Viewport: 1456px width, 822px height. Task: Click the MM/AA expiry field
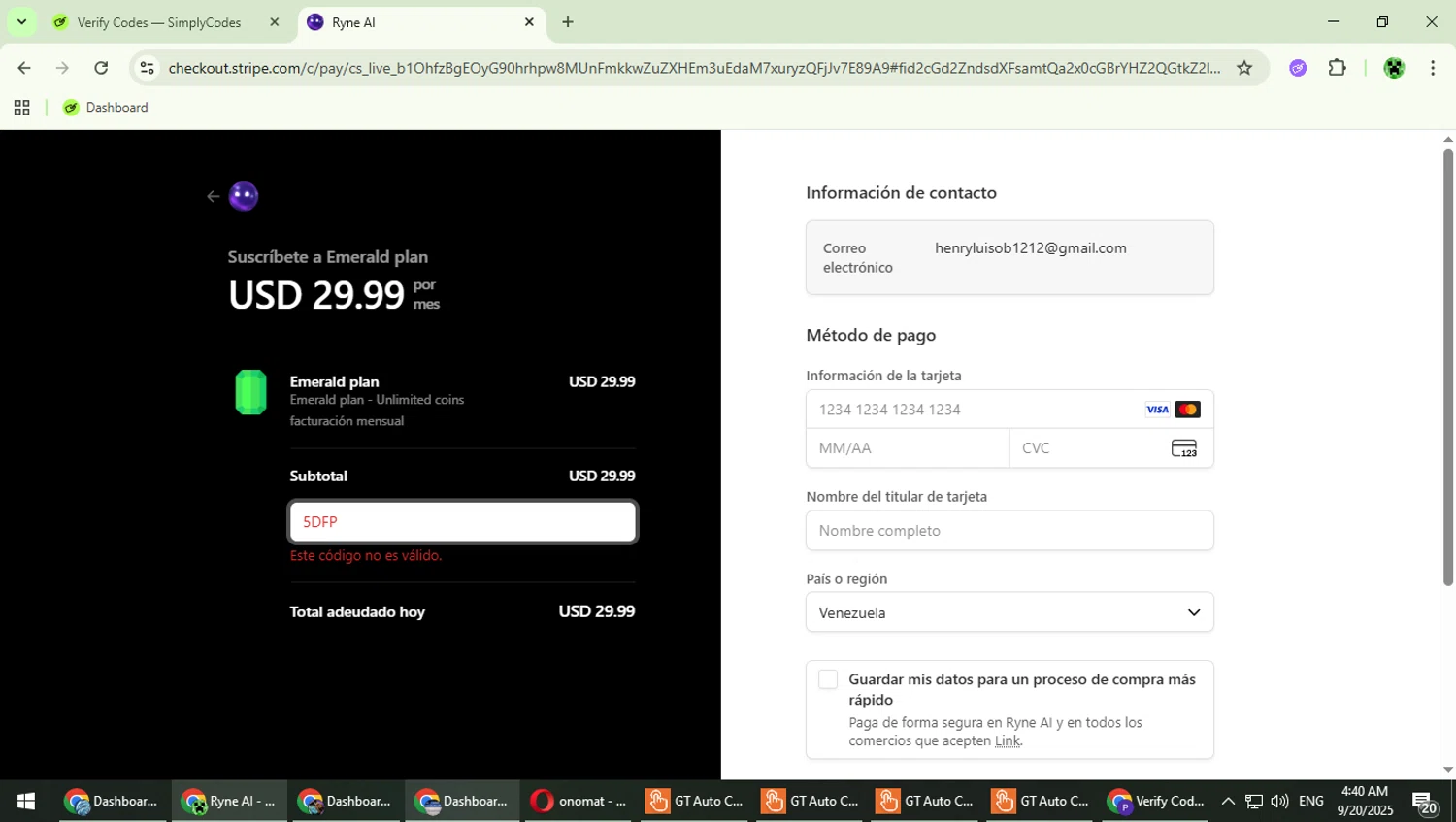908,448
